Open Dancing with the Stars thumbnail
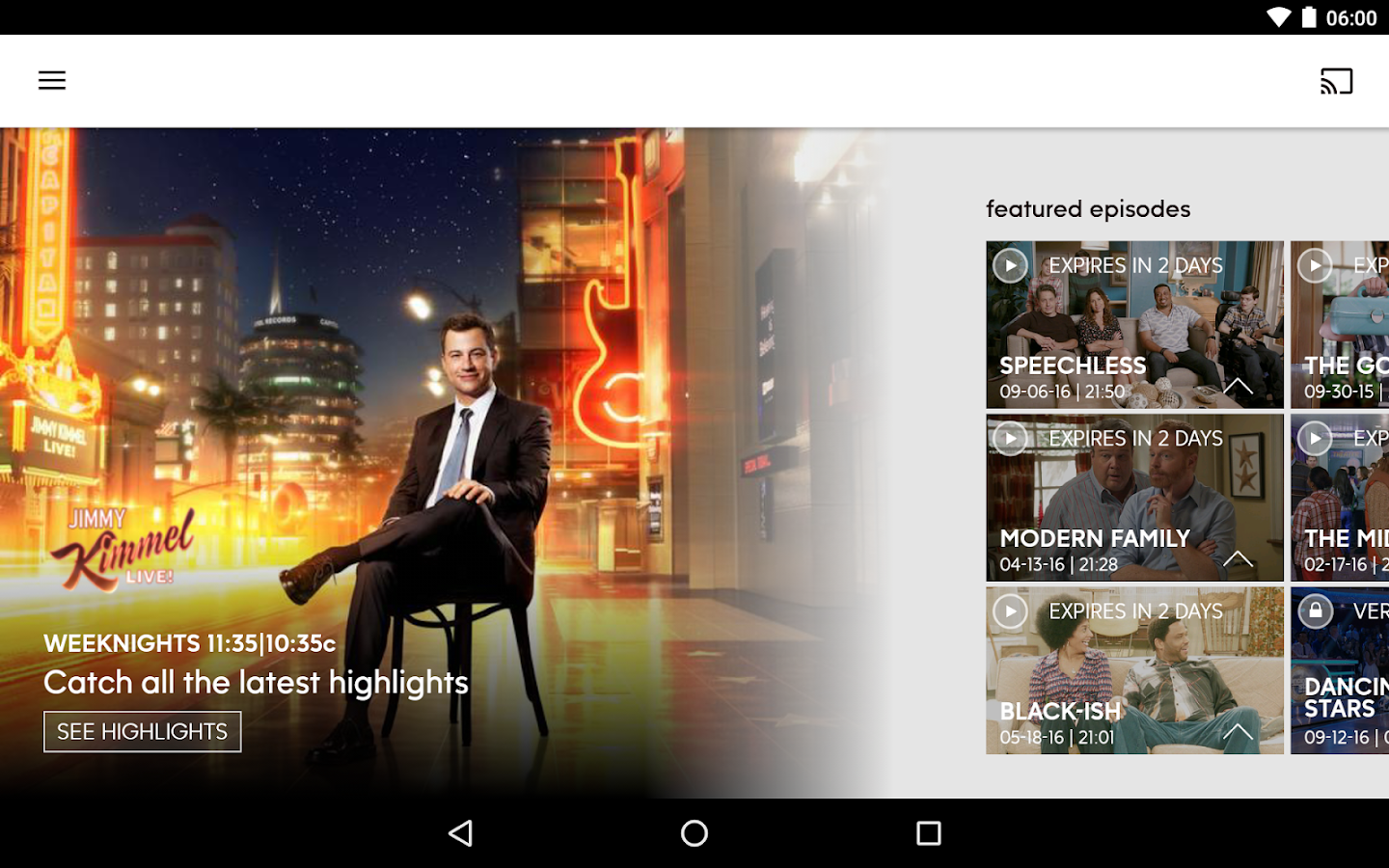Viewport: 1389px width, 868px height. point(1340,670)
